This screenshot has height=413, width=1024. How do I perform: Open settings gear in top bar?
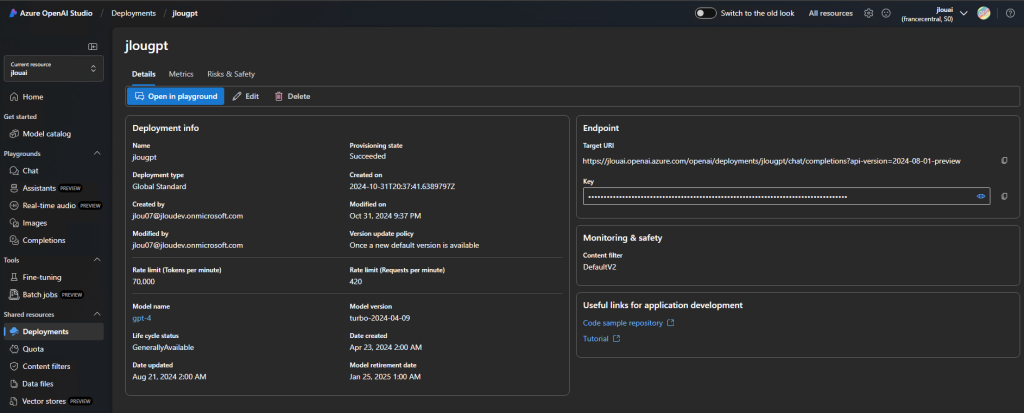[869, 13]
